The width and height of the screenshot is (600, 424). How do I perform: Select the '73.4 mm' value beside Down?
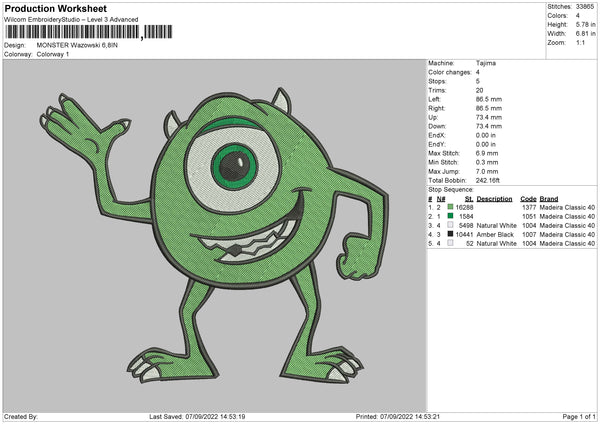tap(489, 126)
